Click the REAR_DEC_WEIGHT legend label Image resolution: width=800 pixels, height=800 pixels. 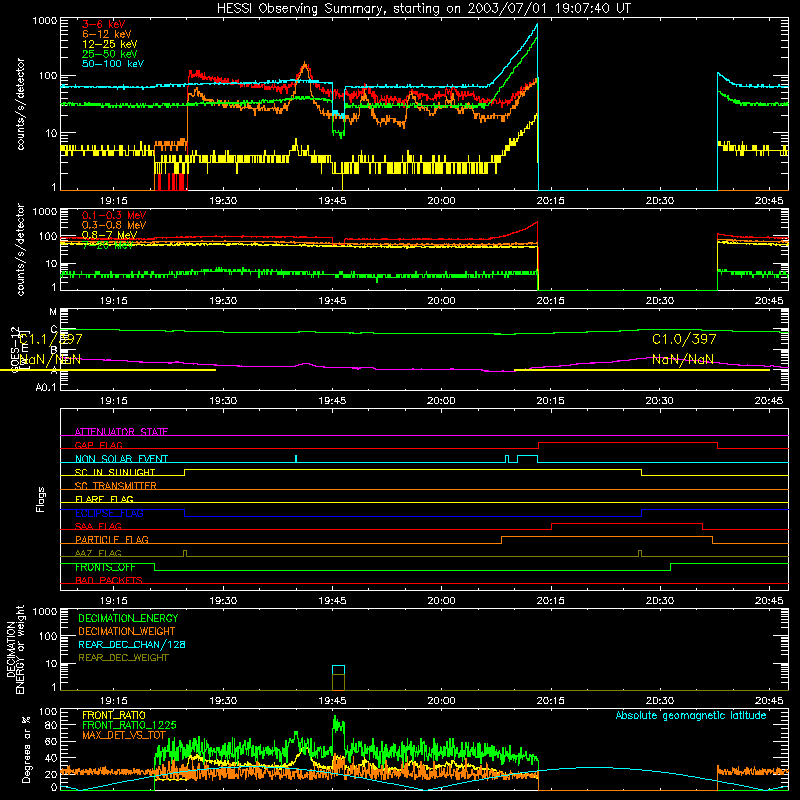pyautogui.click(x=123, y=658)
